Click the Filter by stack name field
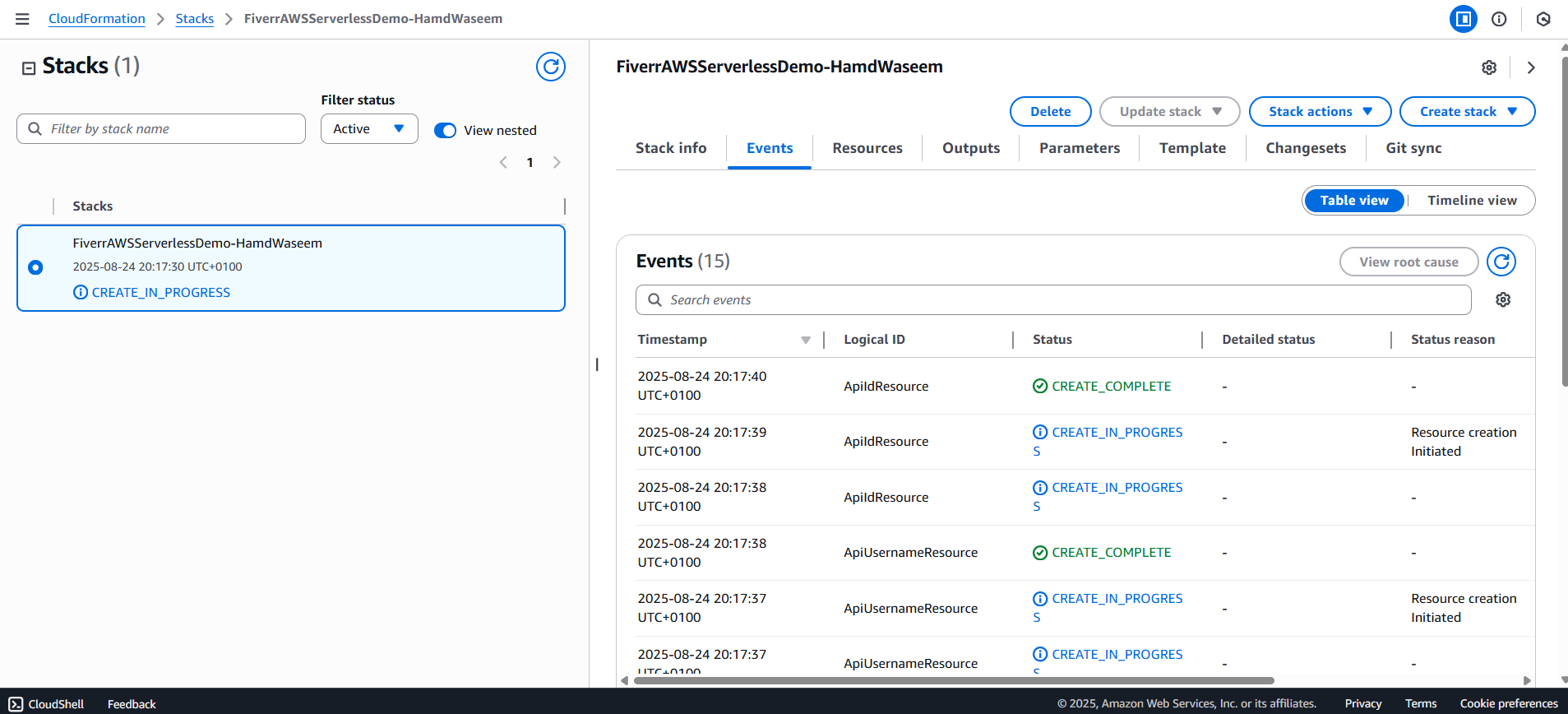The width and height of the screenshot is (1568, 714). point(161,129)
